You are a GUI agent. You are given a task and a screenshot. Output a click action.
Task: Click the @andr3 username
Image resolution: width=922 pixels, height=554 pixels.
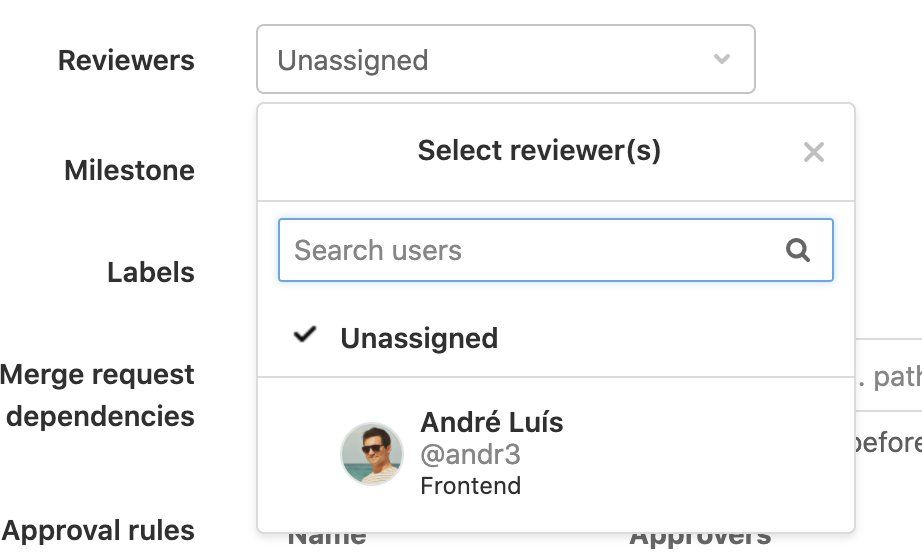470,455
